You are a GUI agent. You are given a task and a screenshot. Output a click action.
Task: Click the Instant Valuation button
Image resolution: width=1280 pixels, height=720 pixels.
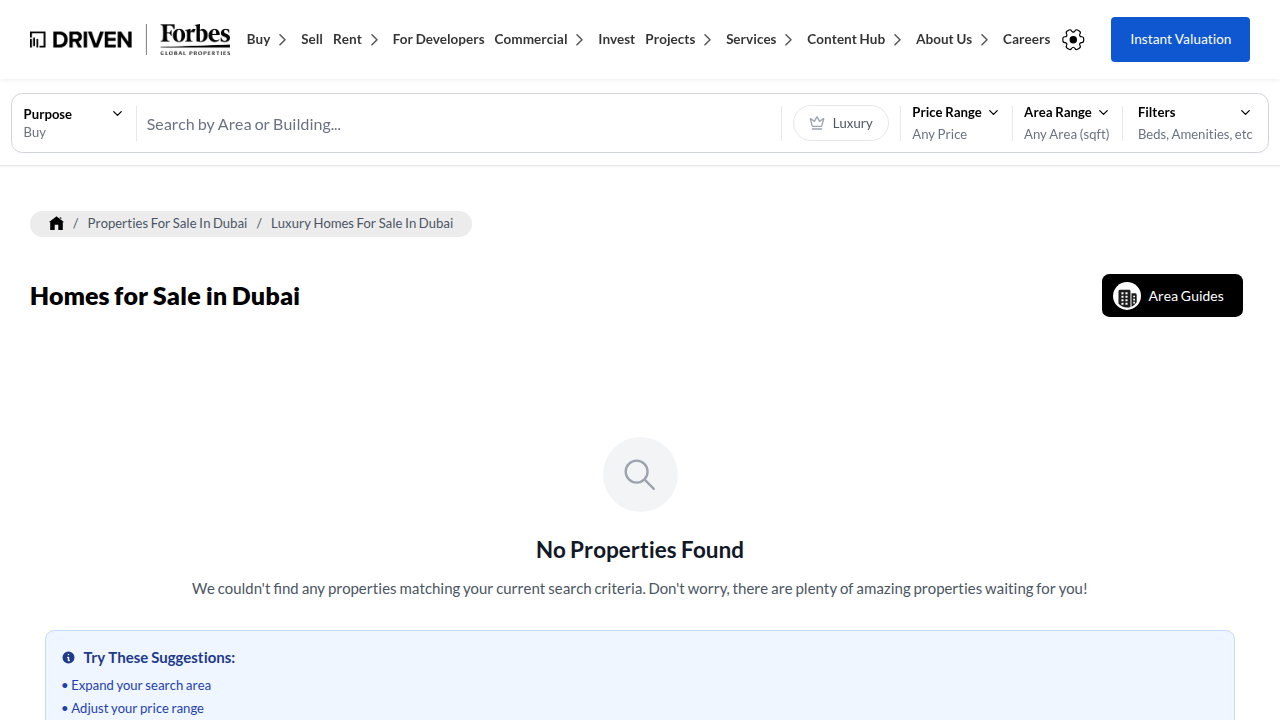pyautogui.click(x=1180, y=39)
